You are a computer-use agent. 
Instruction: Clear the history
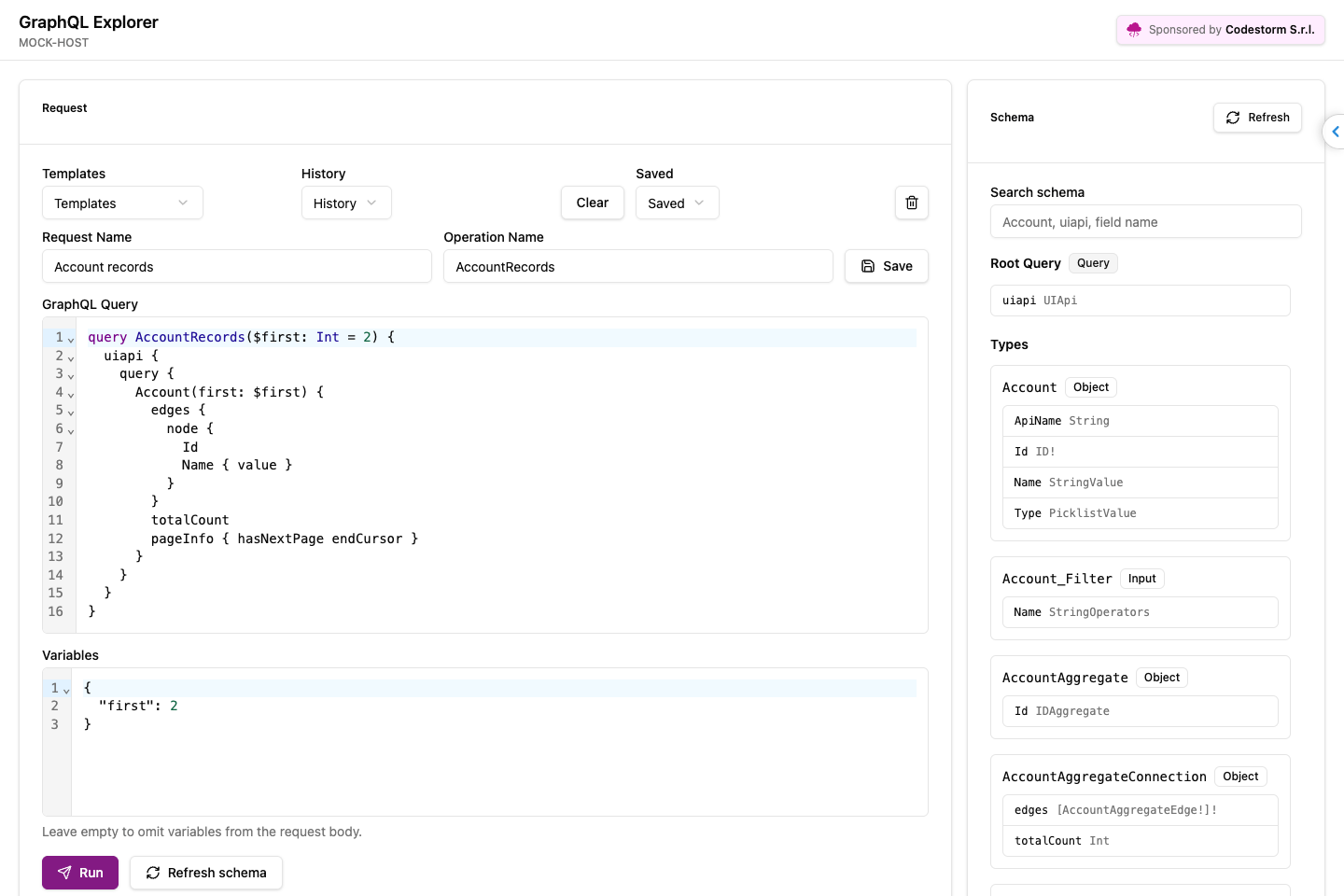pos(593,203)
